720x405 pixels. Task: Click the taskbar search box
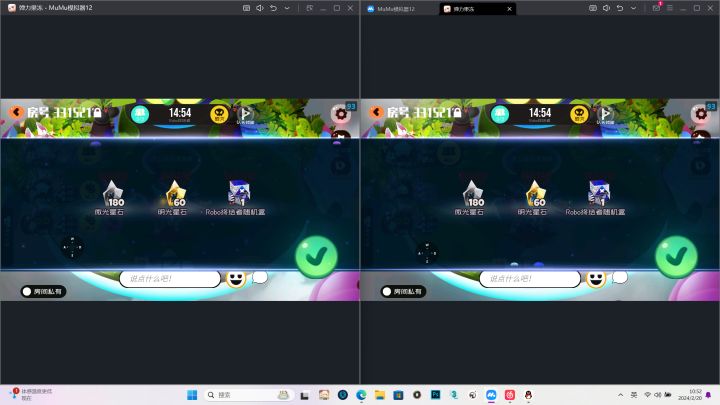(248, 395)
